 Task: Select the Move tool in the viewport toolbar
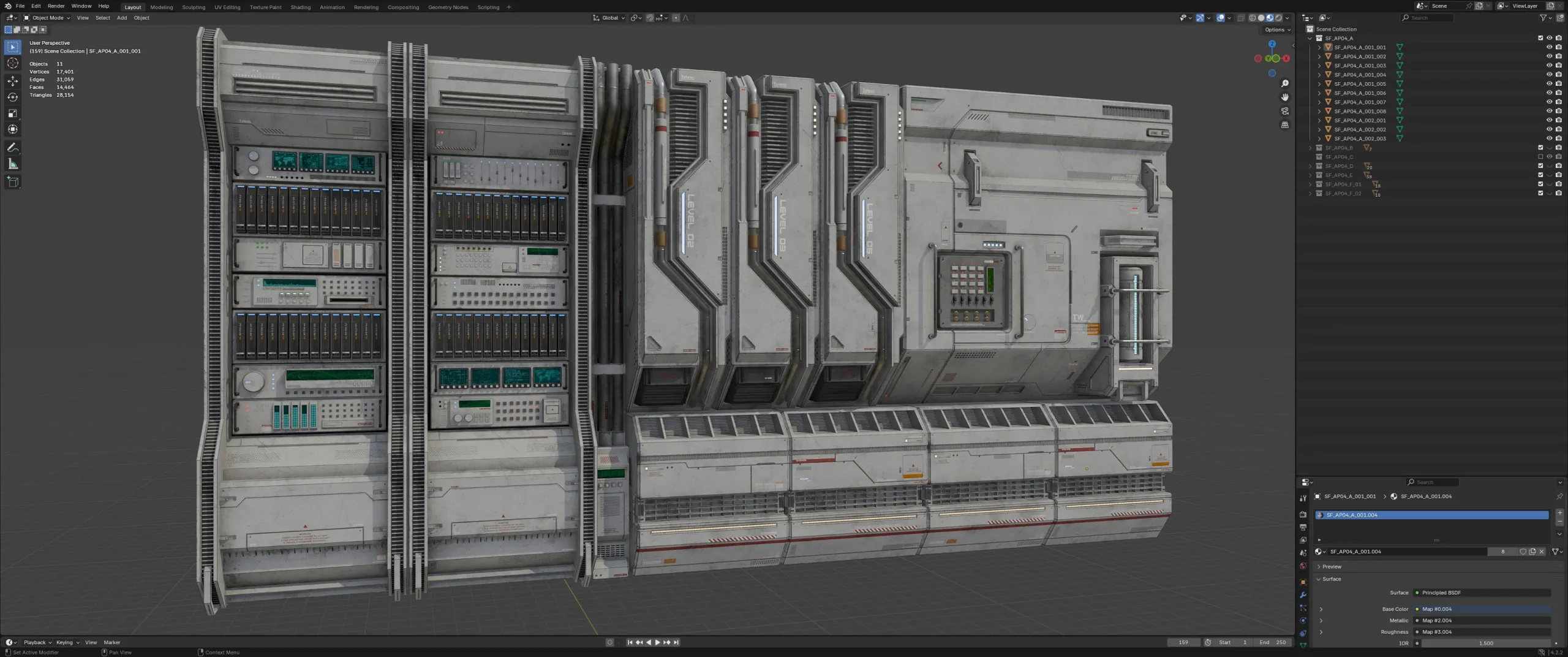pos(12,81)
